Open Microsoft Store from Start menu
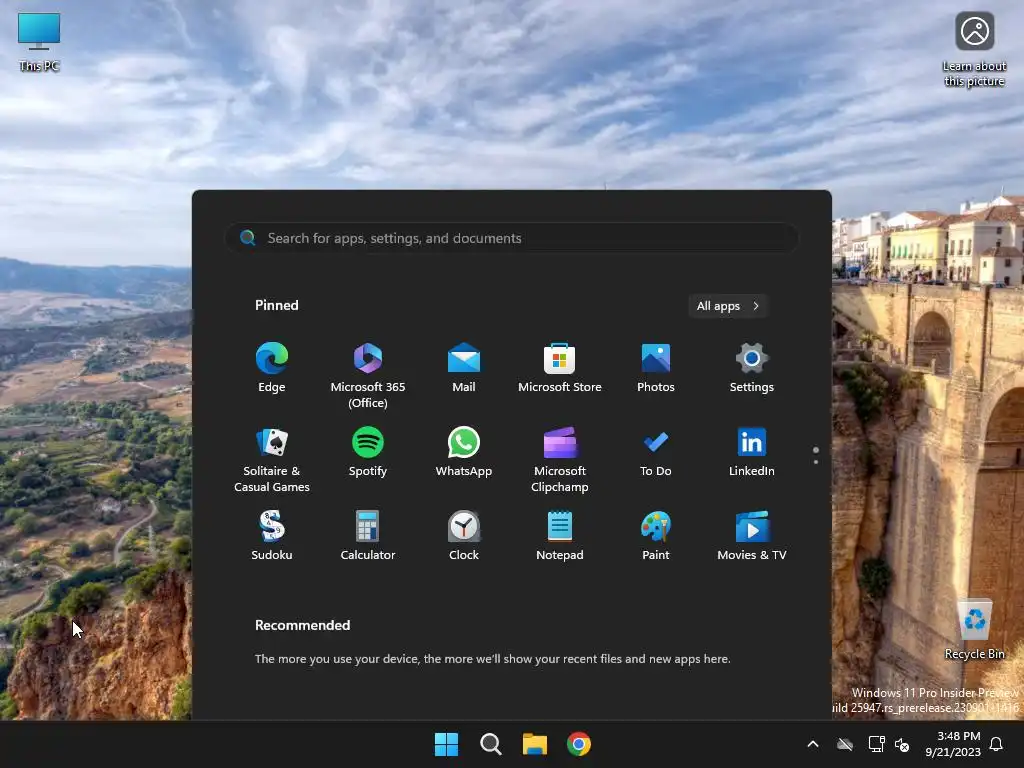1024x768 pixels. click(x=560, y=368)
